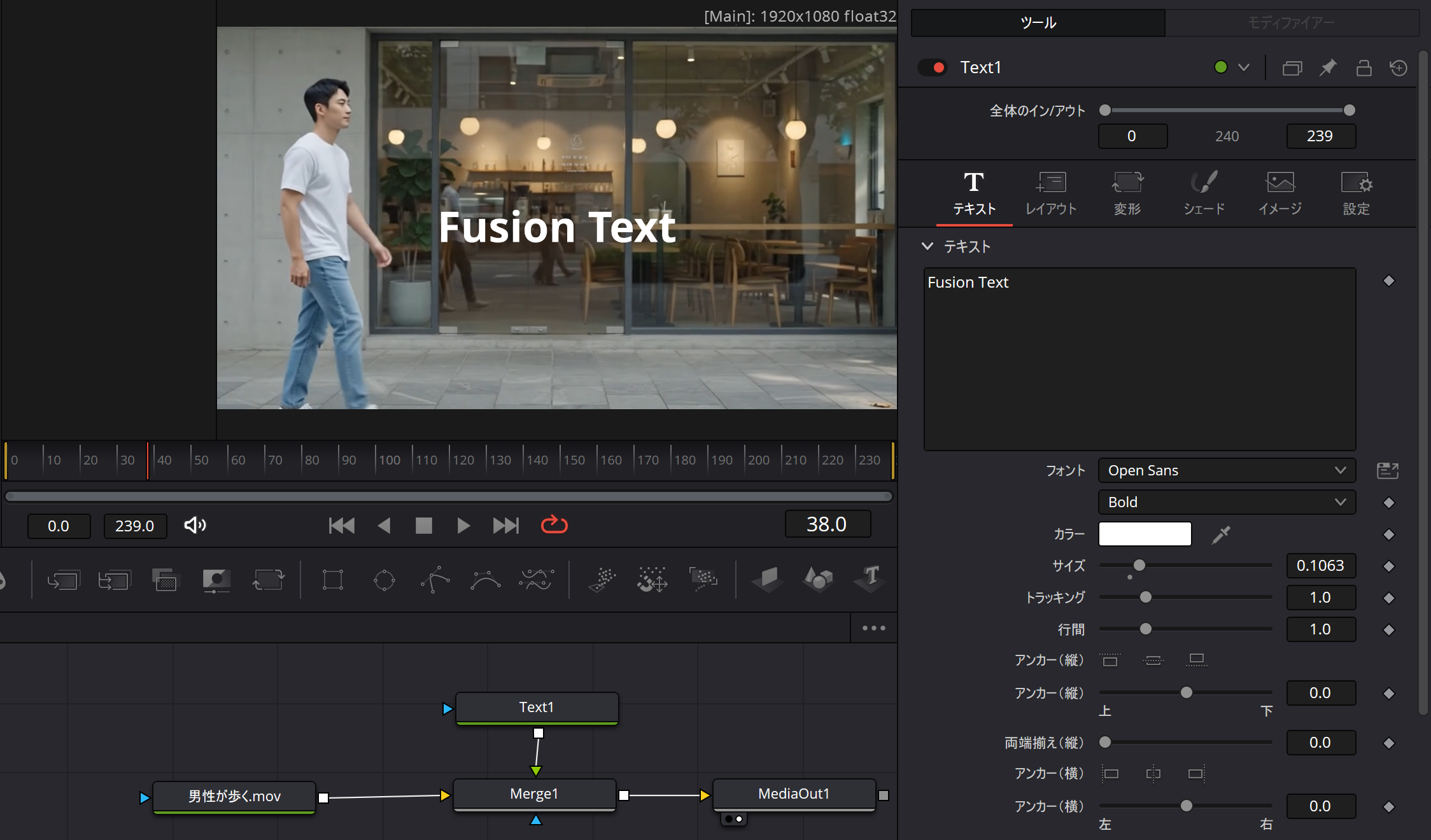Collapse the テキスト section
The image size is (1431, 840).
(927, 246)
